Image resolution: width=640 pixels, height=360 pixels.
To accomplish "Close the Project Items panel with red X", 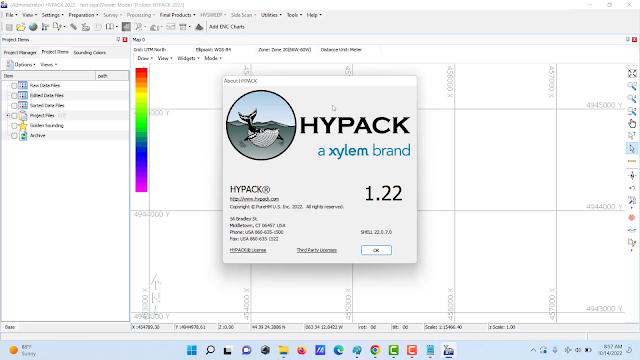I will (125, 40).
